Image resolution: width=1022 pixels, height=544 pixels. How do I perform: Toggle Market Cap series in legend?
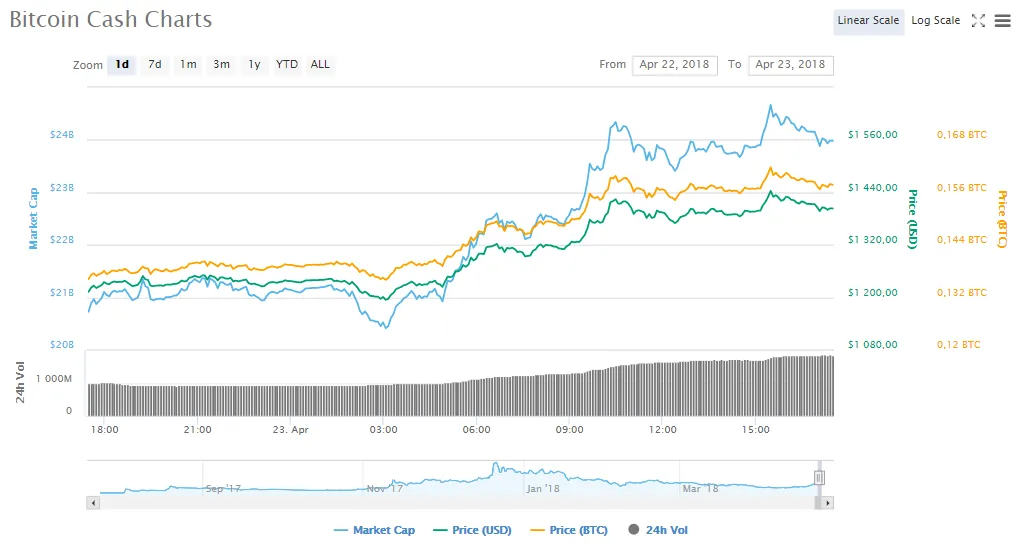[x=374, y=530]
